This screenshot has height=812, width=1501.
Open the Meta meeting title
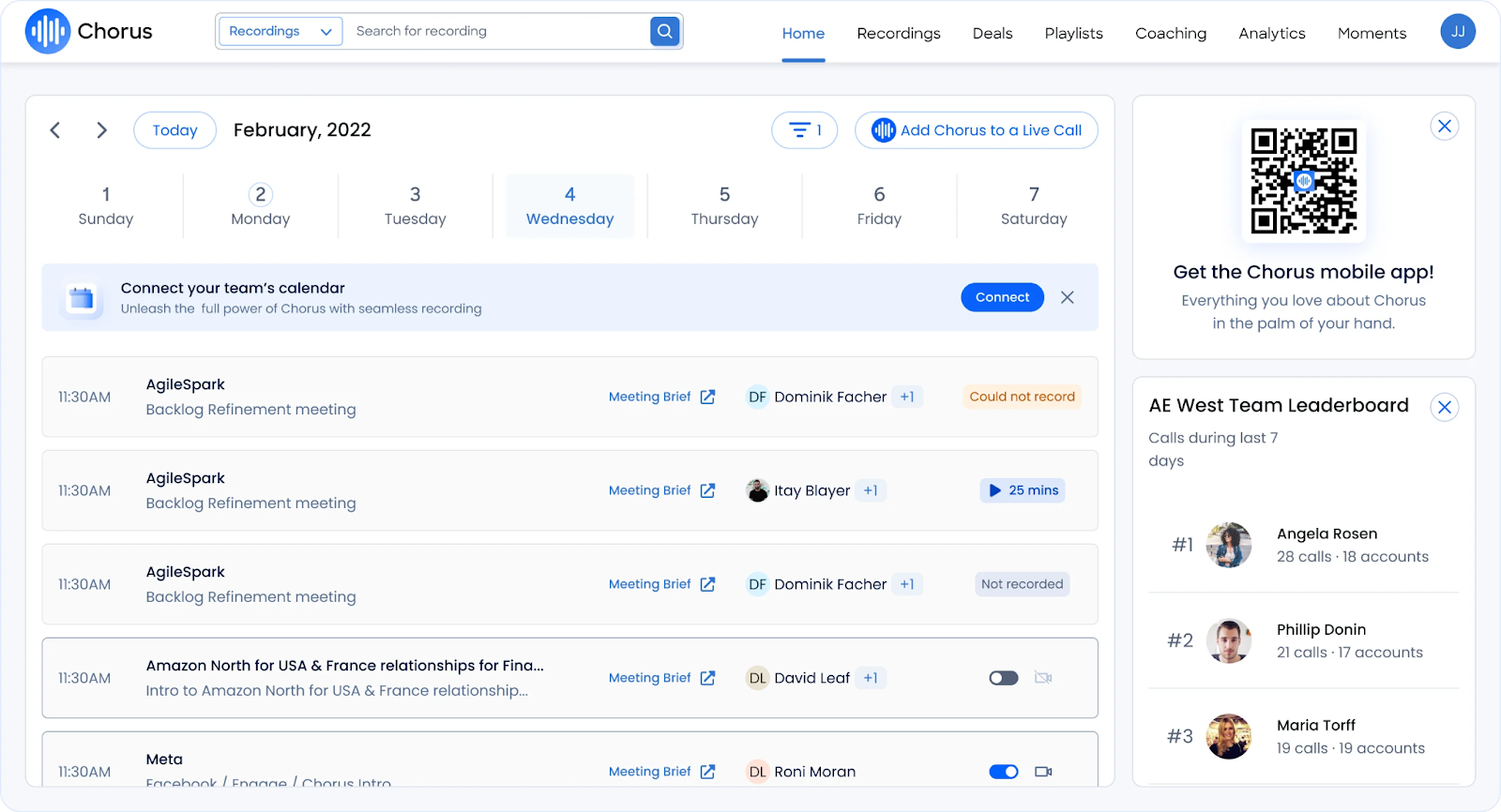164,759
